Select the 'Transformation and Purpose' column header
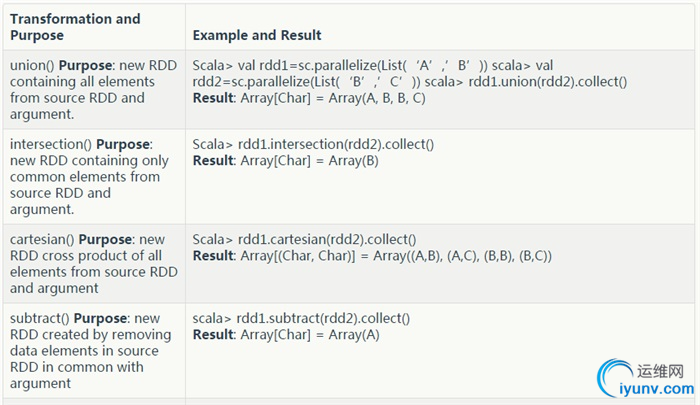The image size is (700, 405). click(75, 27)
